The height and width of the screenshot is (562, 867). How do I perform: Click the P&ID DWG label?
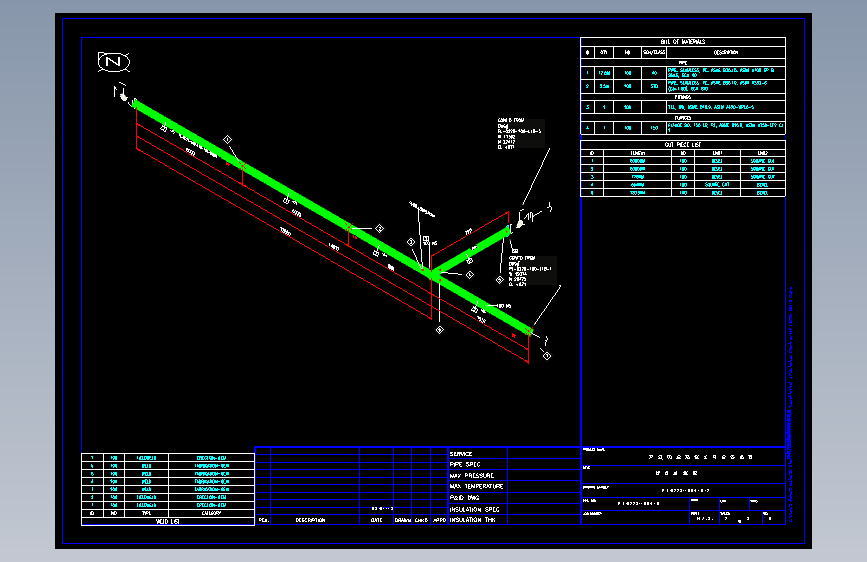pyautogui.click(x=464, y=498)
